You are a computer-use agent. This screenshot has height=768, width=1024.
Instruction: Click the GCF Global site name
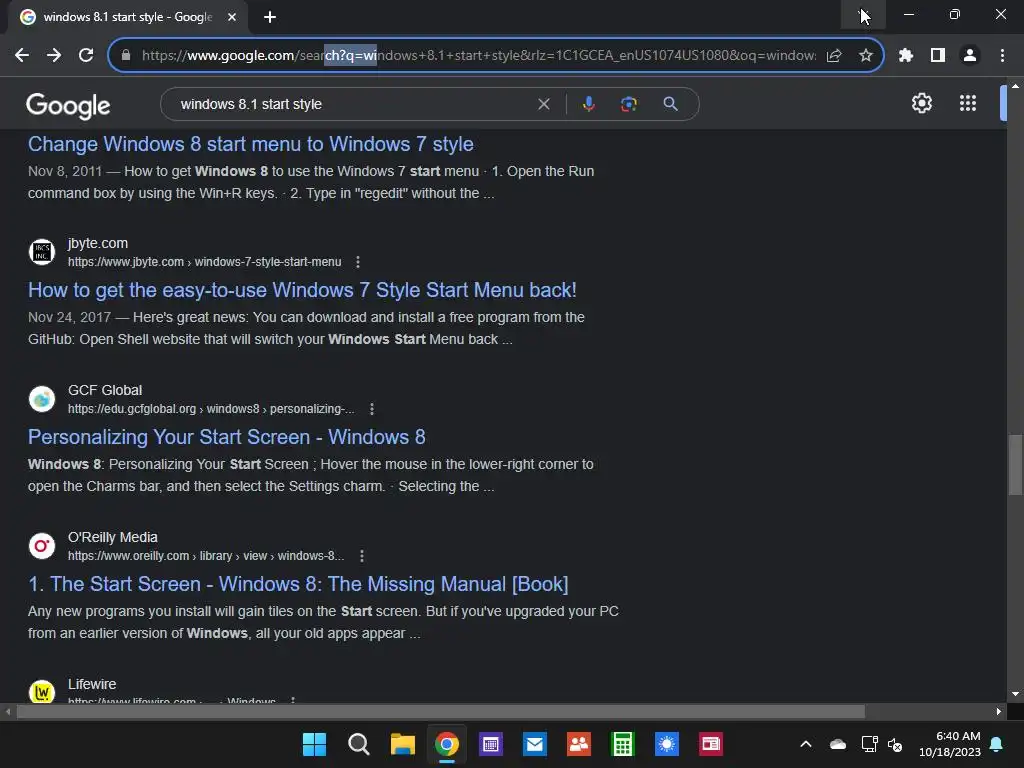pos(105,390)
